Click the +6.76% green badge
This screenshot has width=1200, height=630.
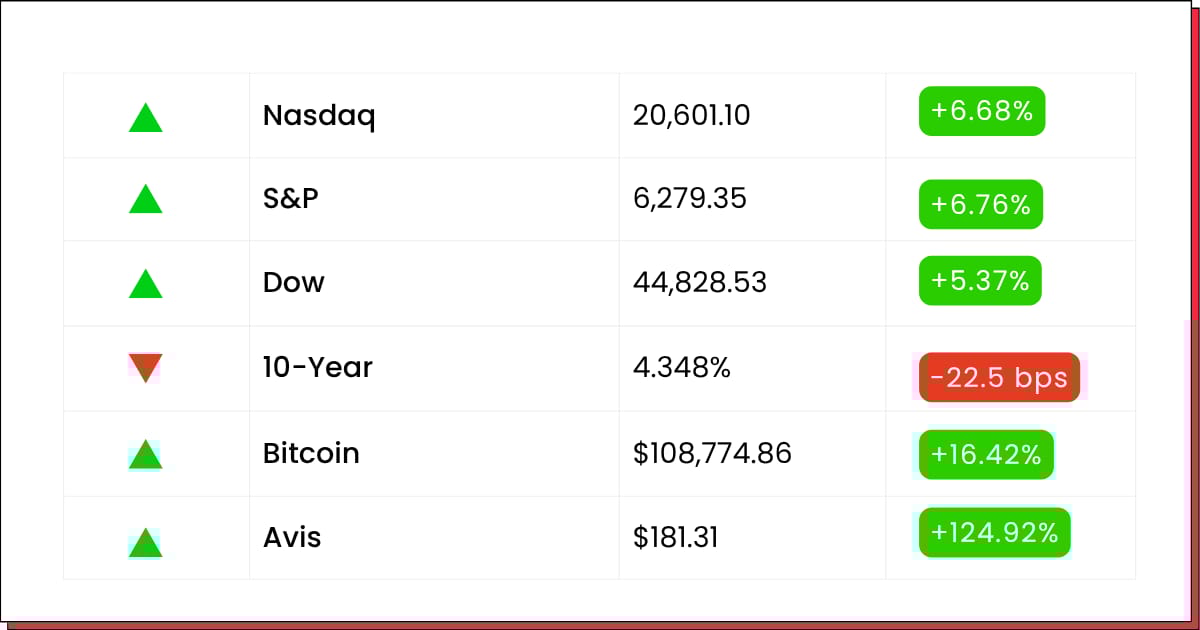(981, 204)
